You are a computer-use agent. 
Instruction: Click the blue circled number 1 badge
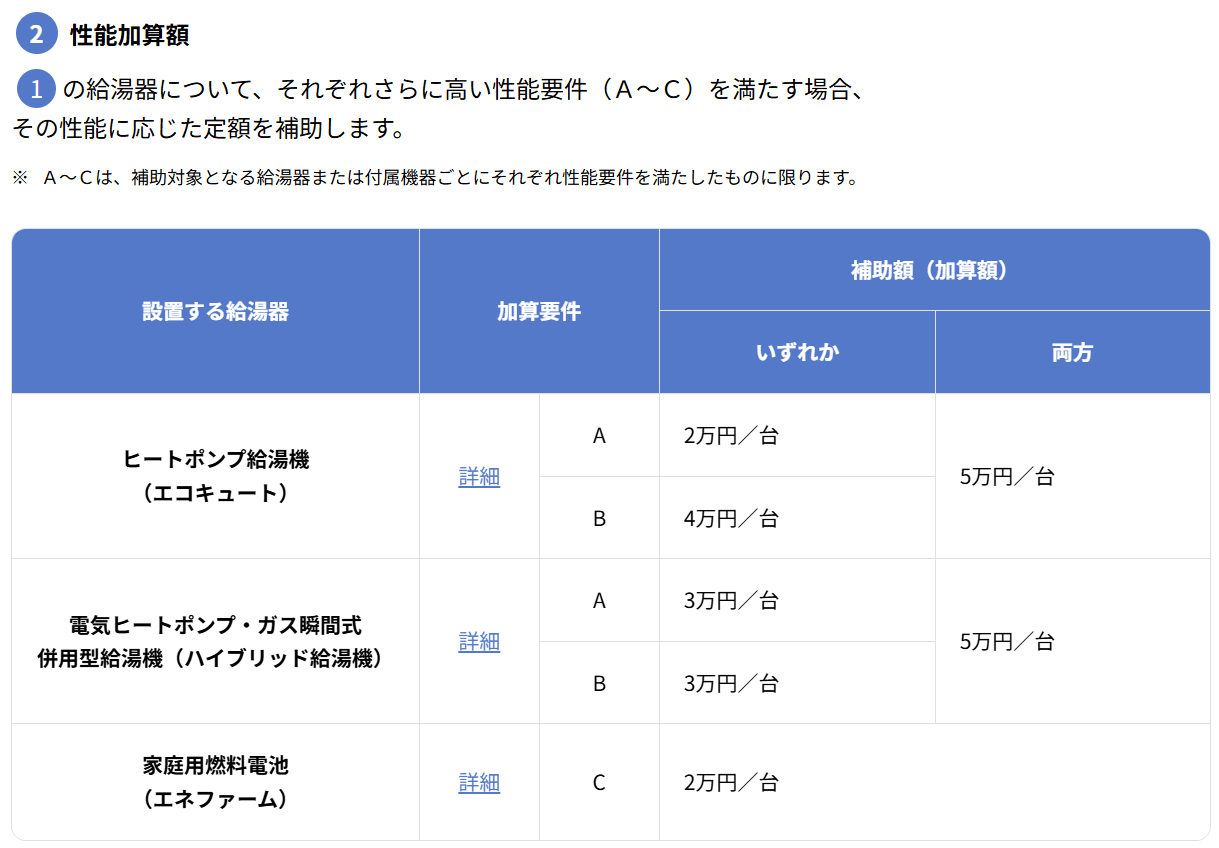click(37, 90)
